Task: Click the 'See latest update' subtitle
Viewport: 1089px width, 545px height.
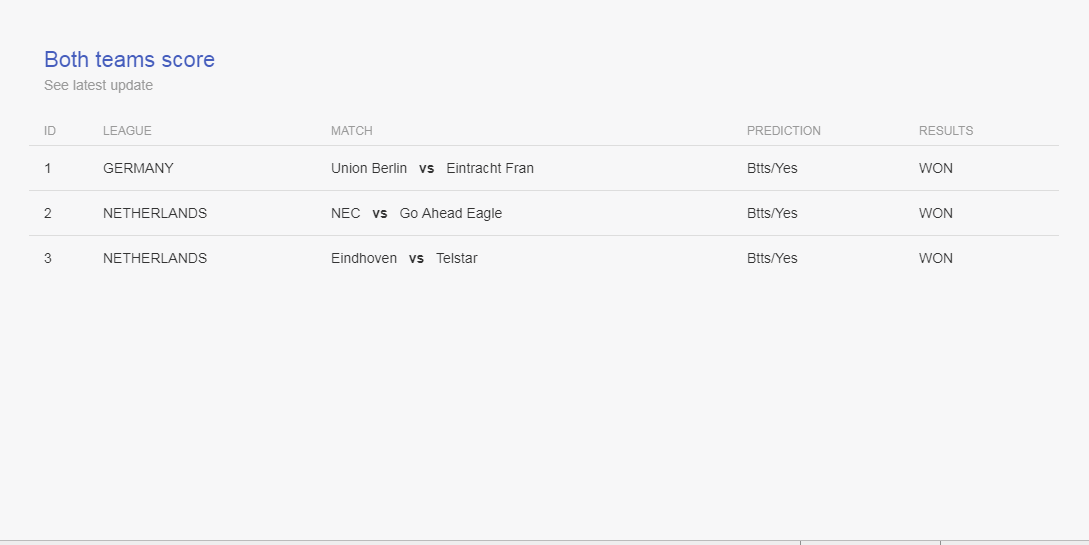Action: (99, 85)
